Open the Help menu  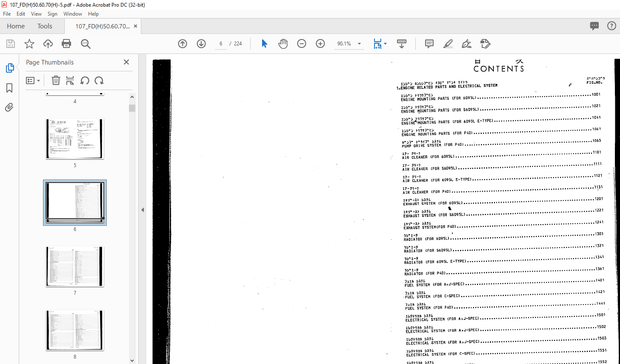point(93,14)
